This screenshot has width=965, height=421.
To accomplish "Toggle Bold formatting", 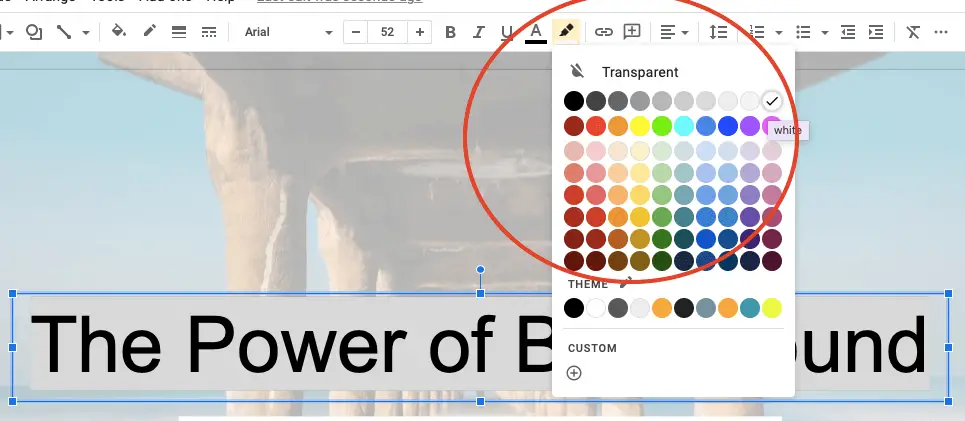I will click(450, 32).
